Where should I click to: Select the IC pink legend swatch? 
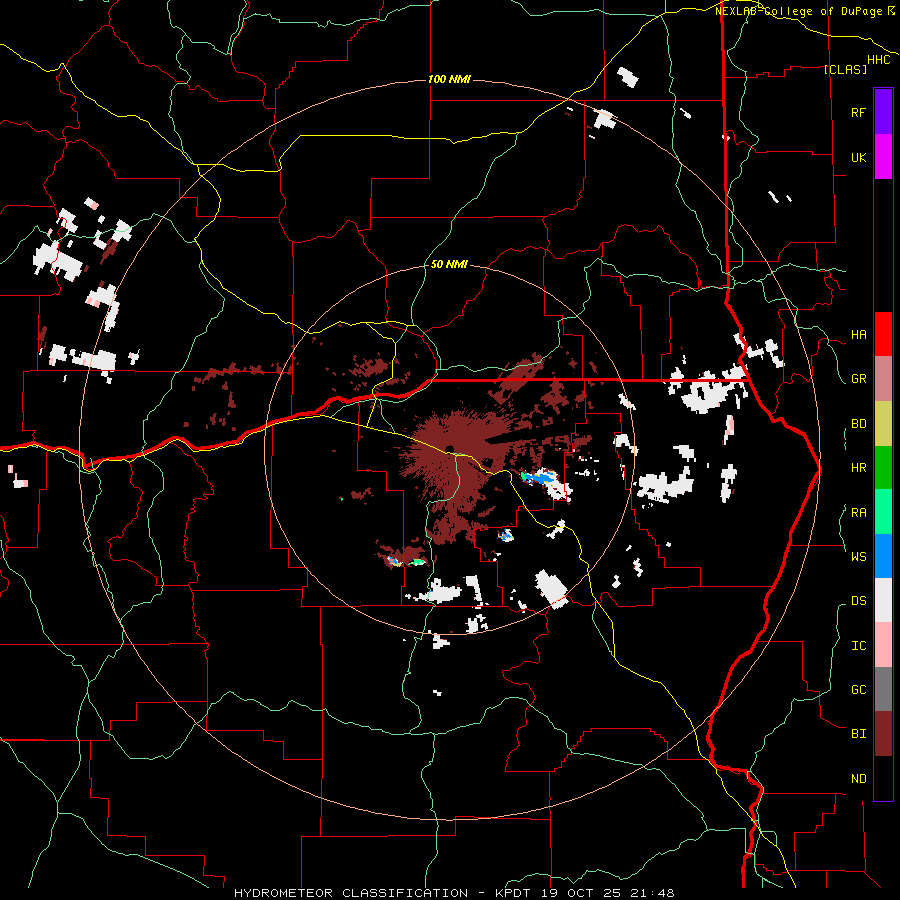883,645
